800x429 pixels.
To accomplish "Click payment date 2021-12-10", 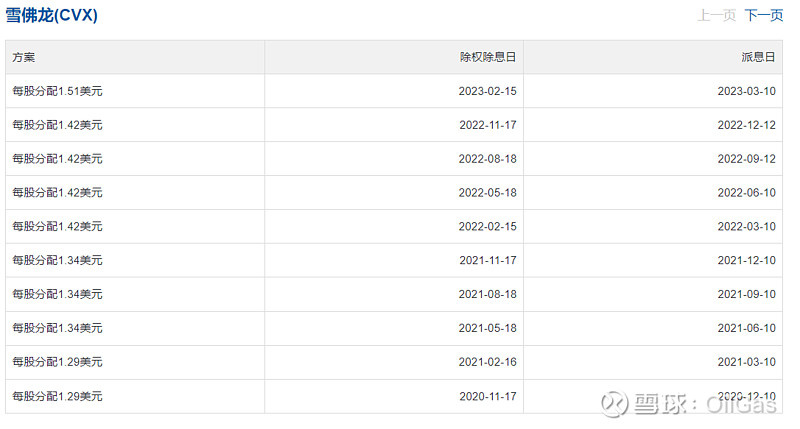I will point(746,261).
